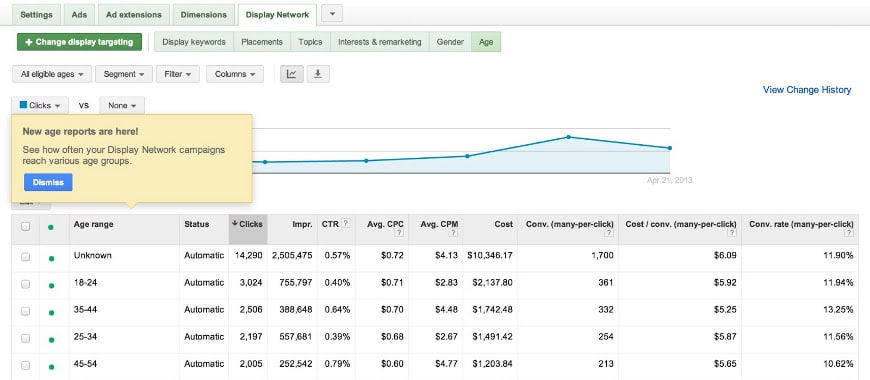Open the Clicks metric dropdown

(40, 105)
